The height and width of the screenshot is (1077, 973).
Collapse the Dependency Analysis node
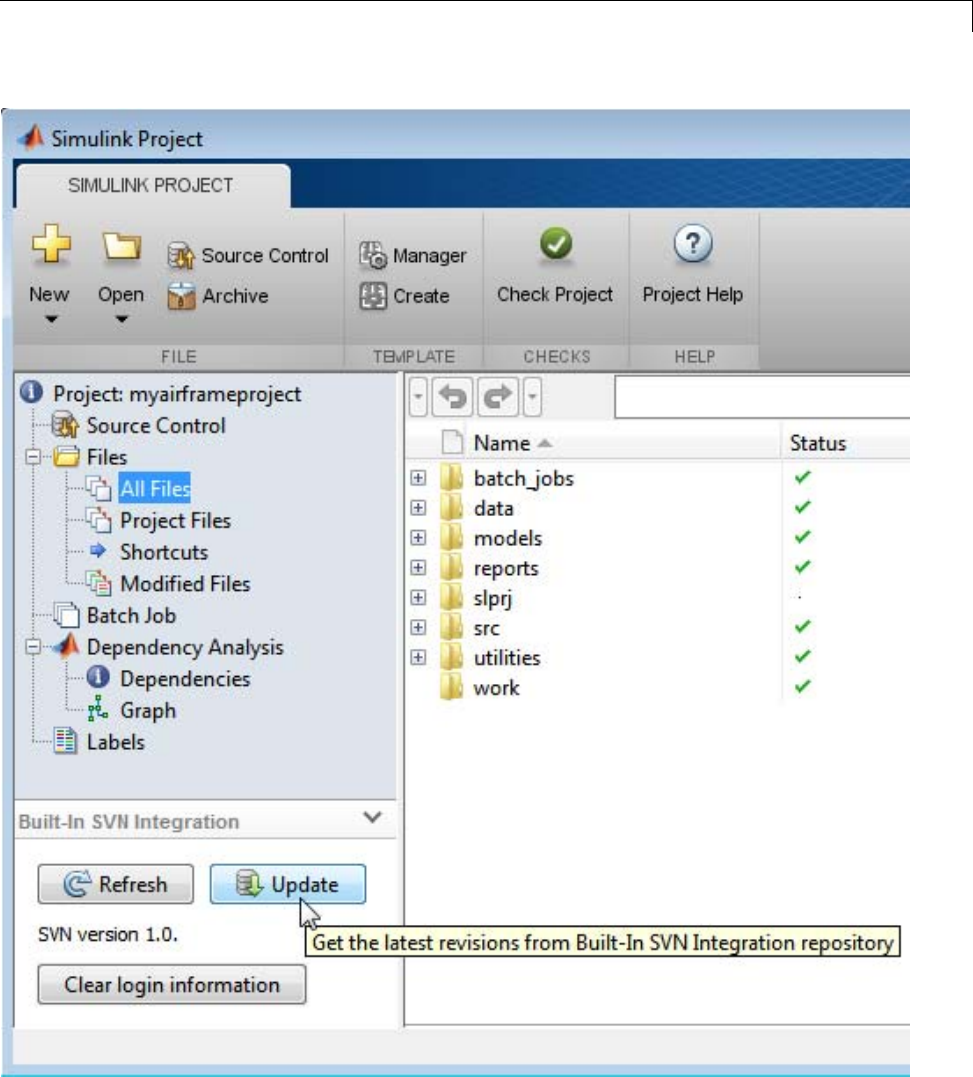[32, 646]
